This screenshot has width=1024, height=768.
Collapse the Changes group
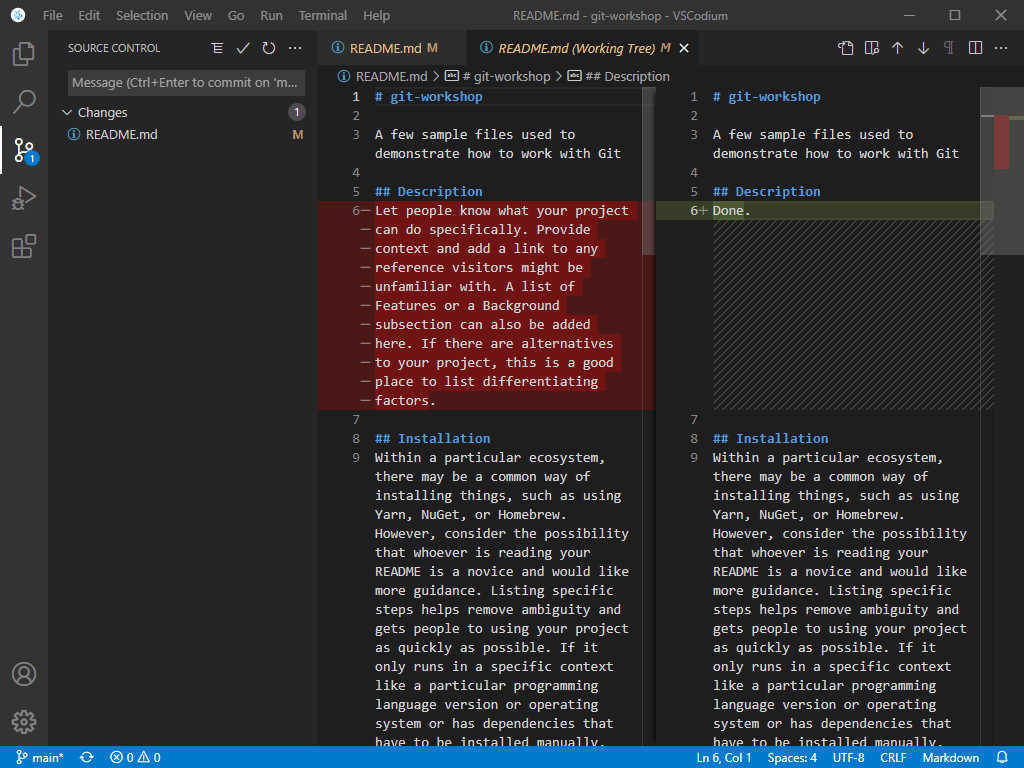(67, 112)
